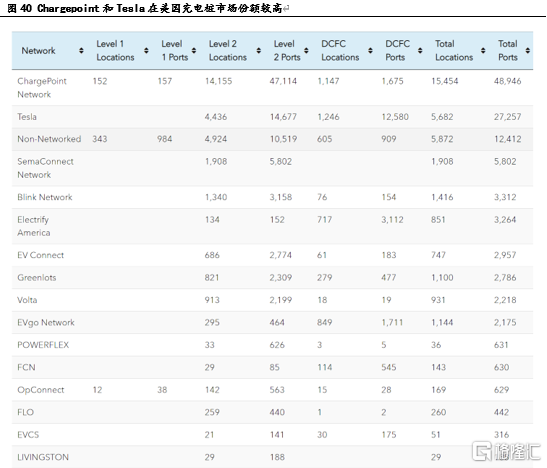Sort by Level 2 Ports arrows
Viewport: 547px width, 468px height.
(x=306, y=51)
